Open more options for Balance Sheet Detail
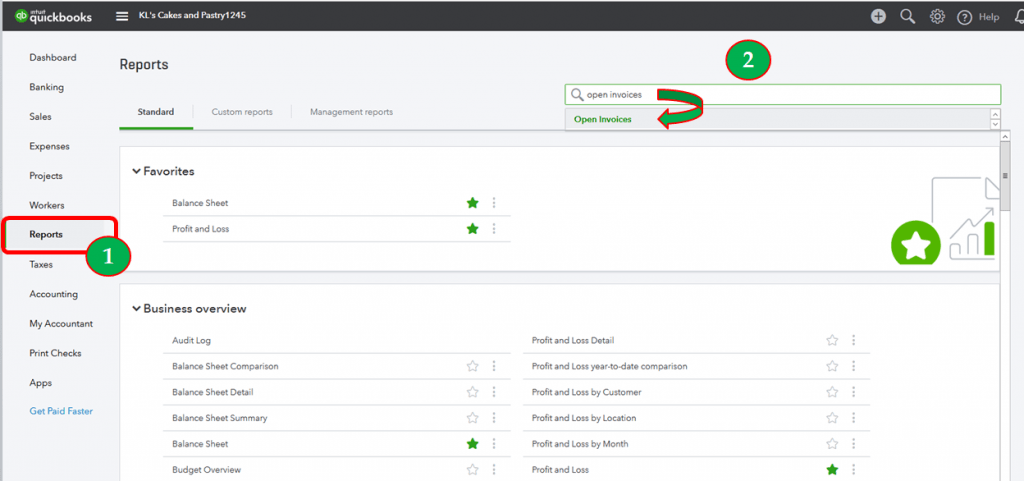This screenshot has height=481, width=1024. [x=494, y=392]
